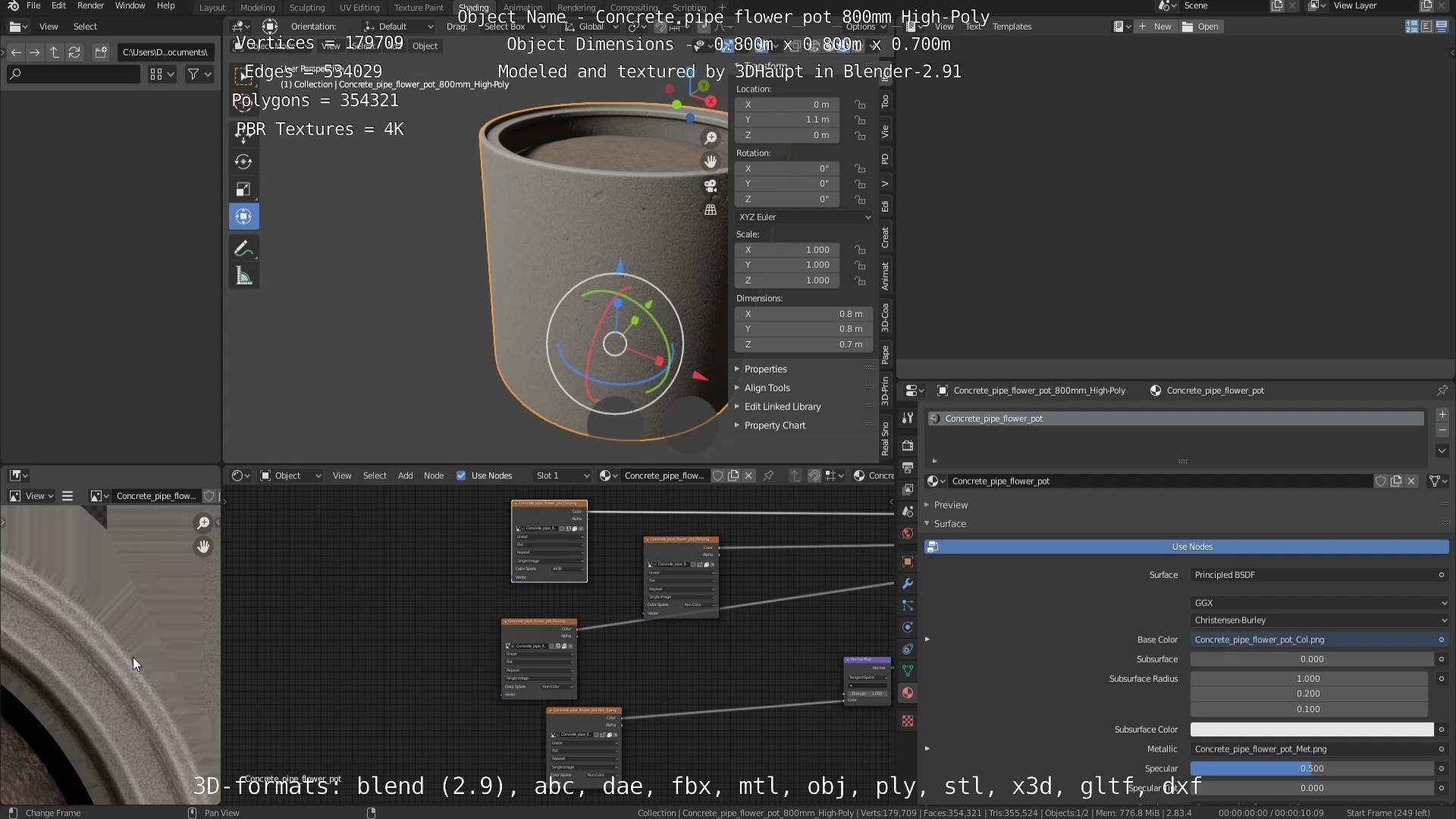
Task: Open the Output properties tab
Action: pos(908,468)
